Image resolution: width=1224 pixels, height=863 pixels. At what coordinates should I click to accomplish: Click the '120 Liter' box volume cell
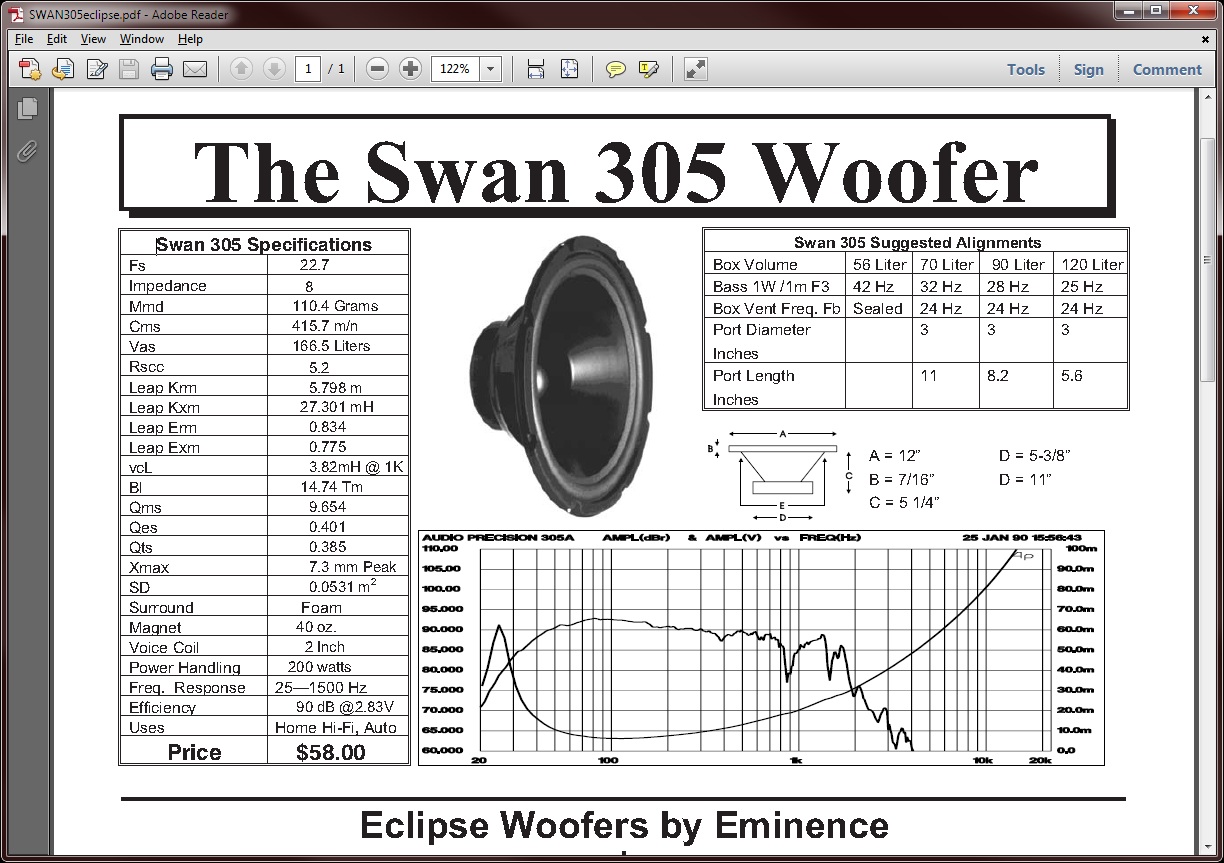[x=1092, y=264]
